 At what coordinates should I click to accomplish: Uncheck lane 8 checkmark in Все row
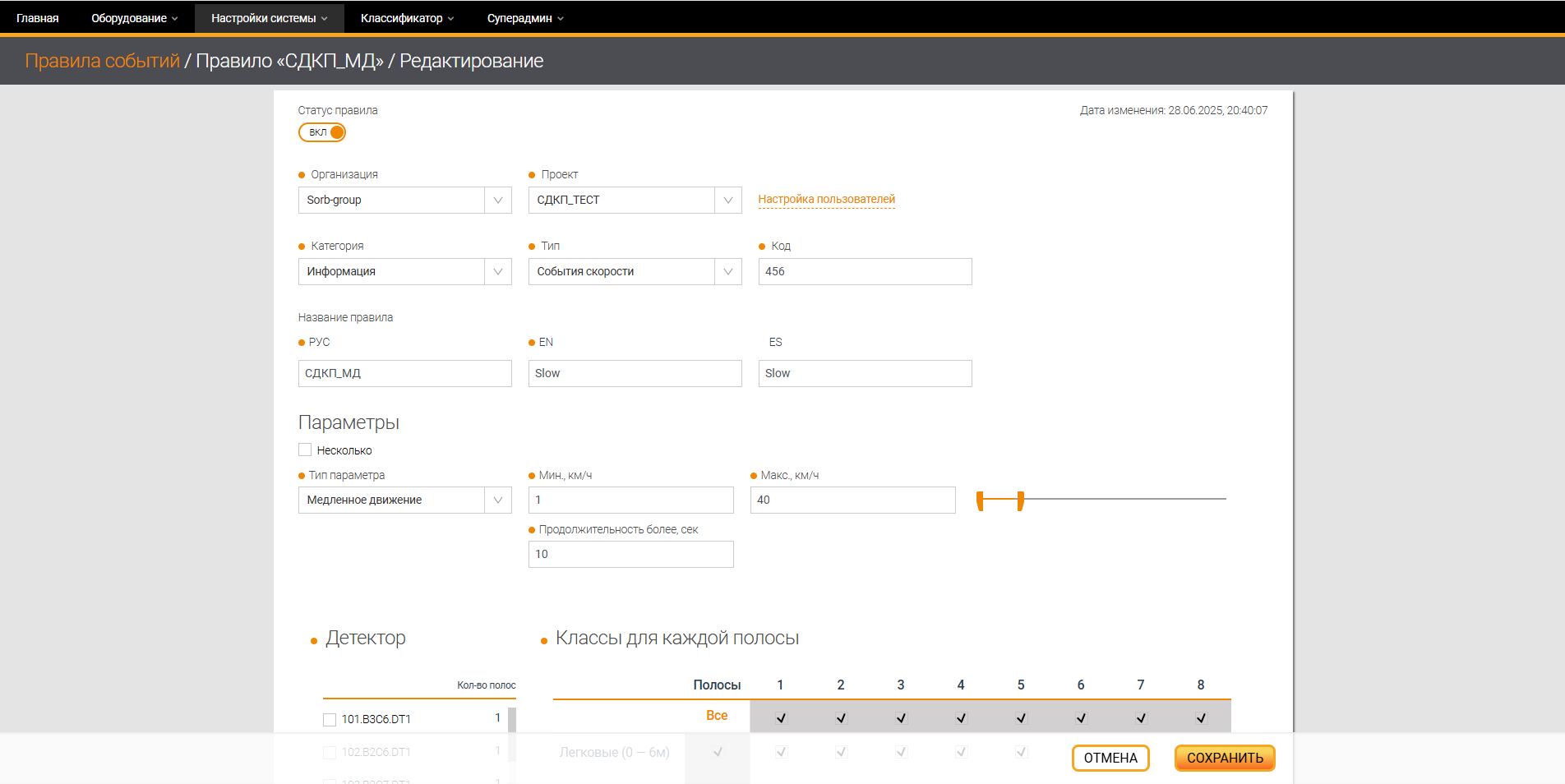[x=1201, y=717]
